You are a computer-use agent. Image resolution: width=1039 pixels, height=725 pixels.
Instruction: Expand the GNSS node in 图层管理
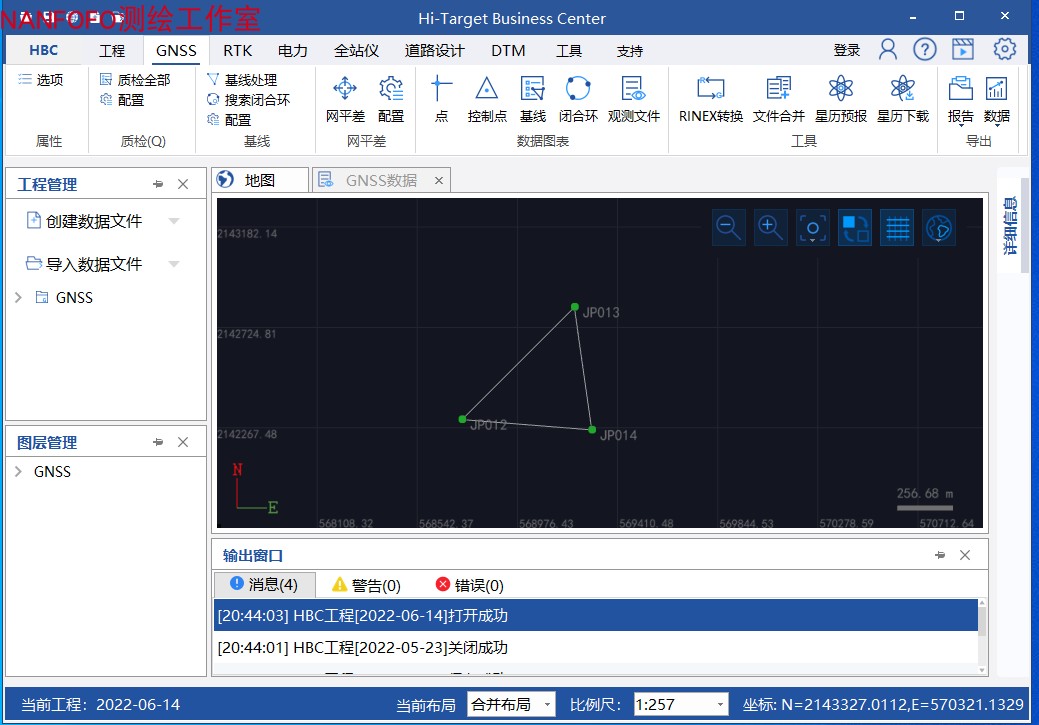19,472
